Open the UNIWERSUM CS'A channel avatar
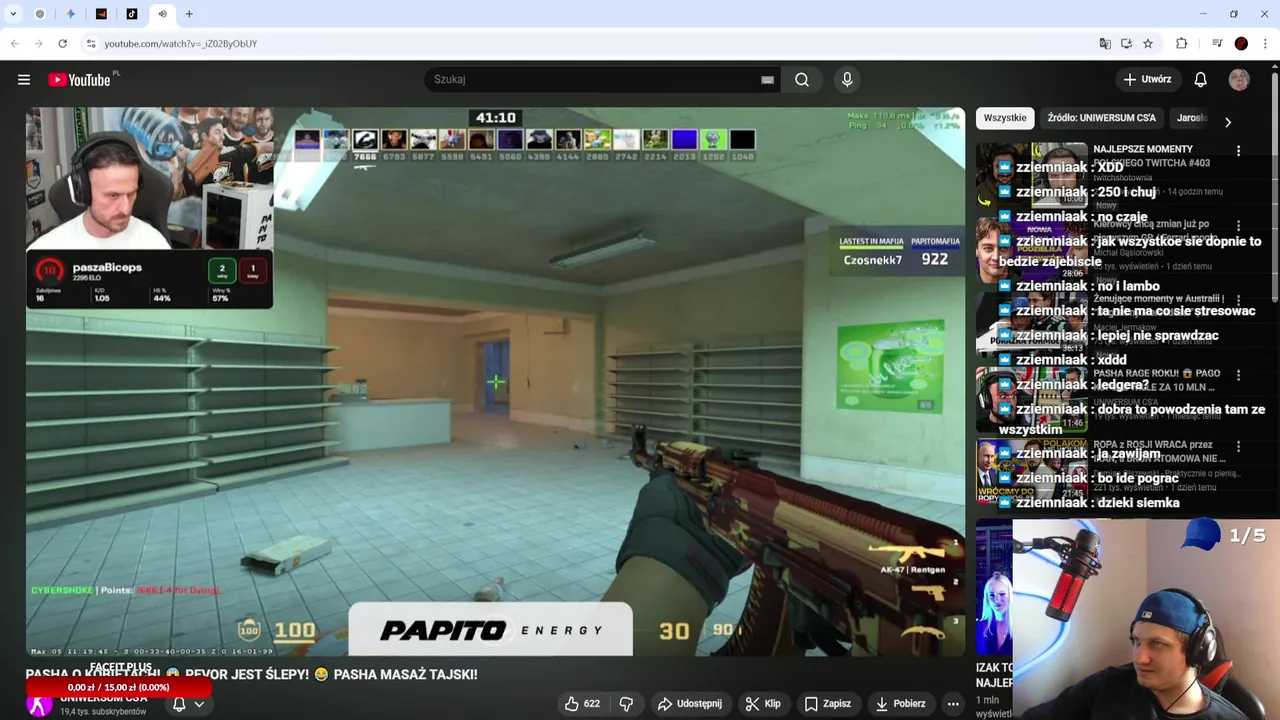Image resolution: width=1280 pixels, height=720 pixels. 39,706
